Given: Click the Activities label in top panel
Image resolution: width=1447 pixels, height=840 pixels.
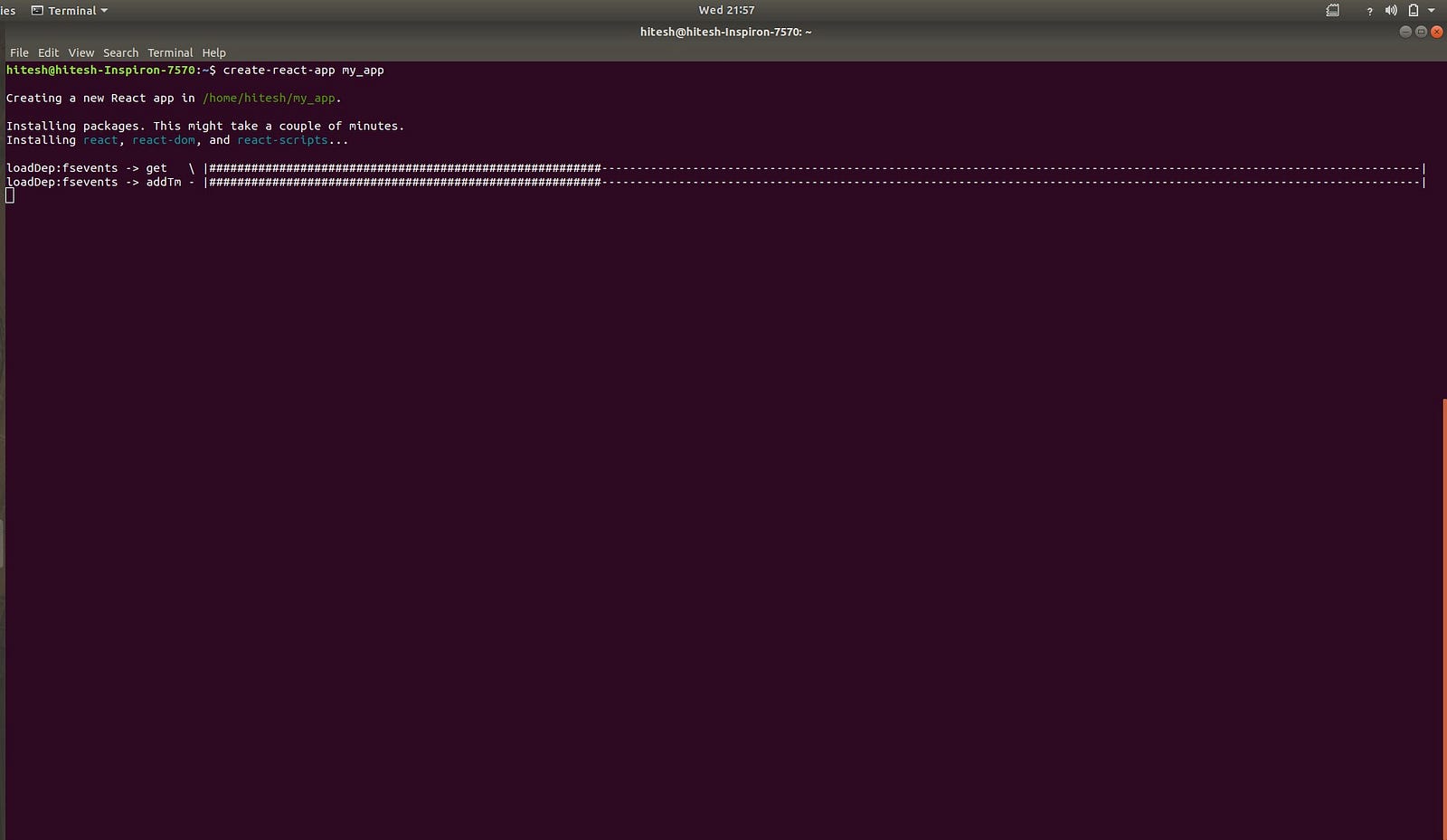Looking at the screenshot, I should [7, 11].
